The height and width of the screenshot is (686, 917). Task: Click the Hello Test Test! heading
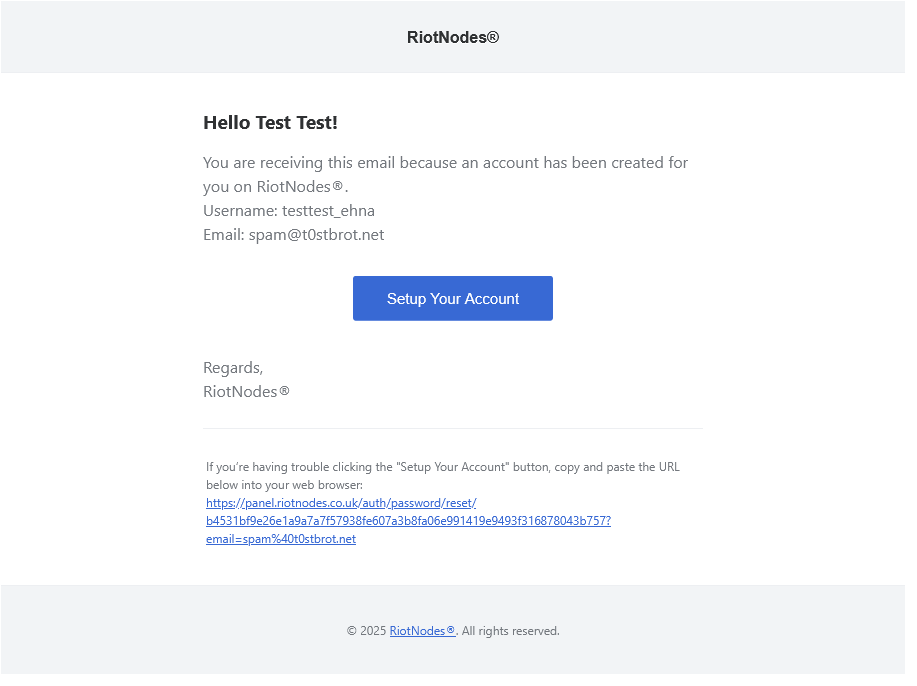point(270,123)
